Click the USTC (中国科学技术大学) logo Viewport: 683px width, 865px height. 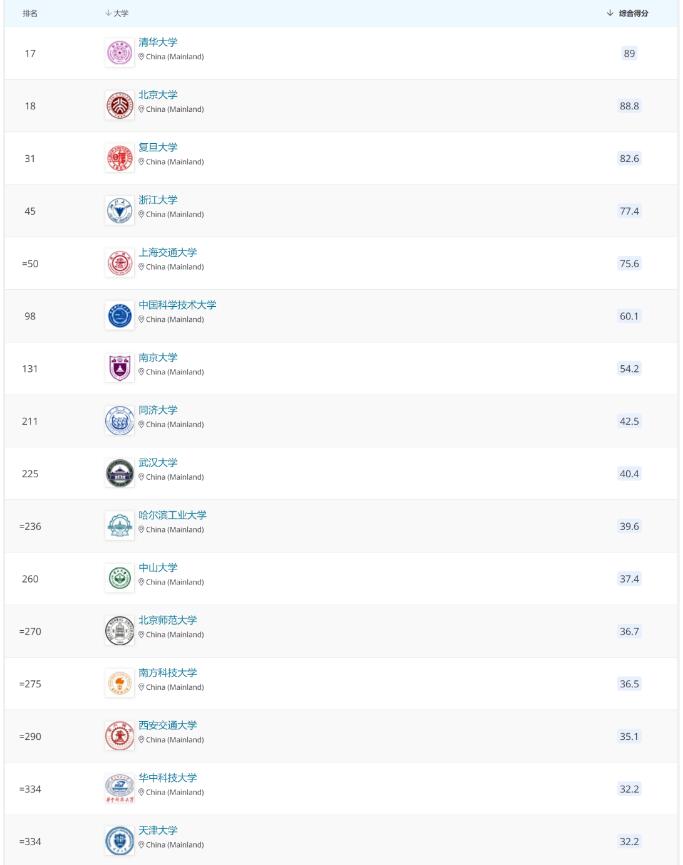[x=119, y=316]
